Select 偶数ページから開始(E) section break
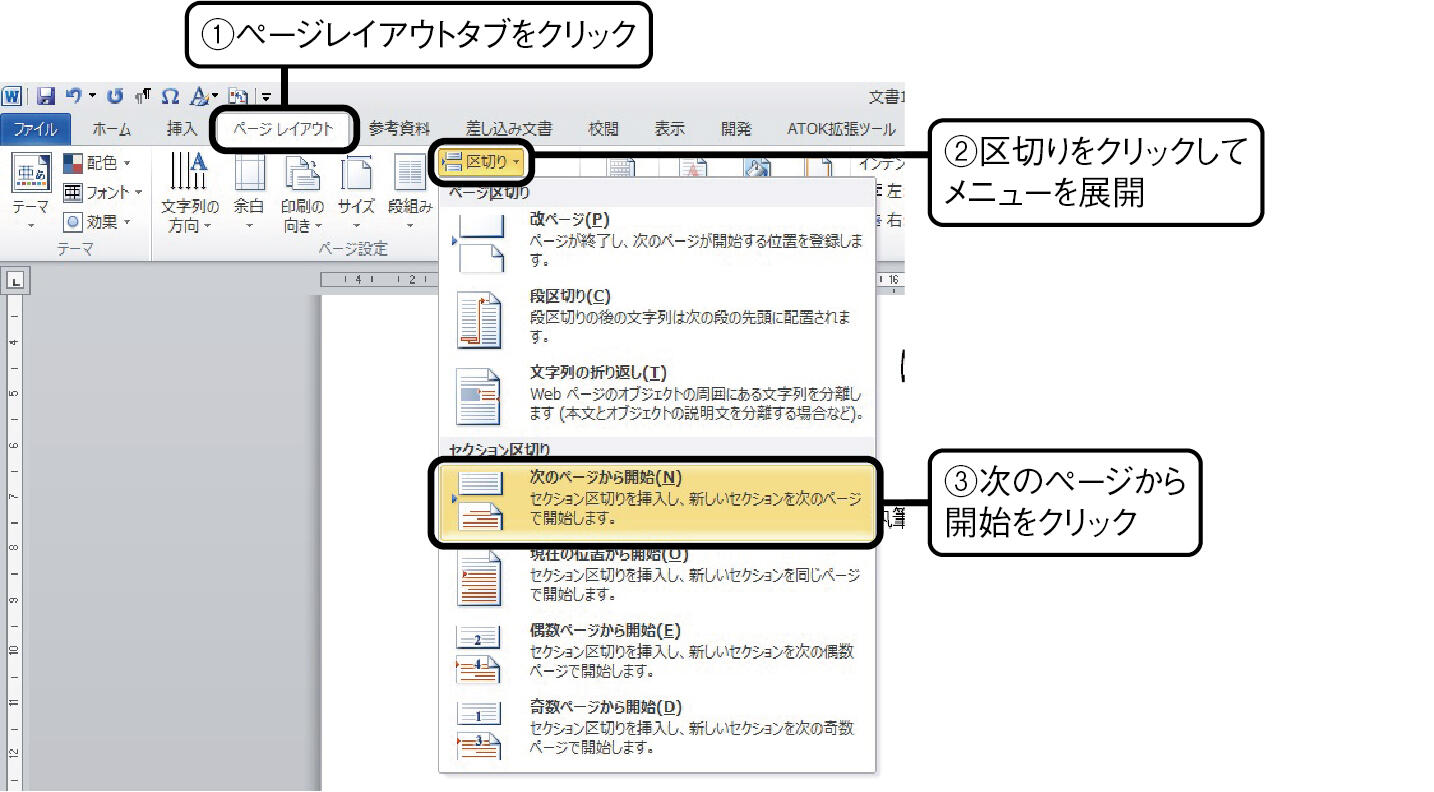The image size is (1434, 792). (x=657, y=654)
